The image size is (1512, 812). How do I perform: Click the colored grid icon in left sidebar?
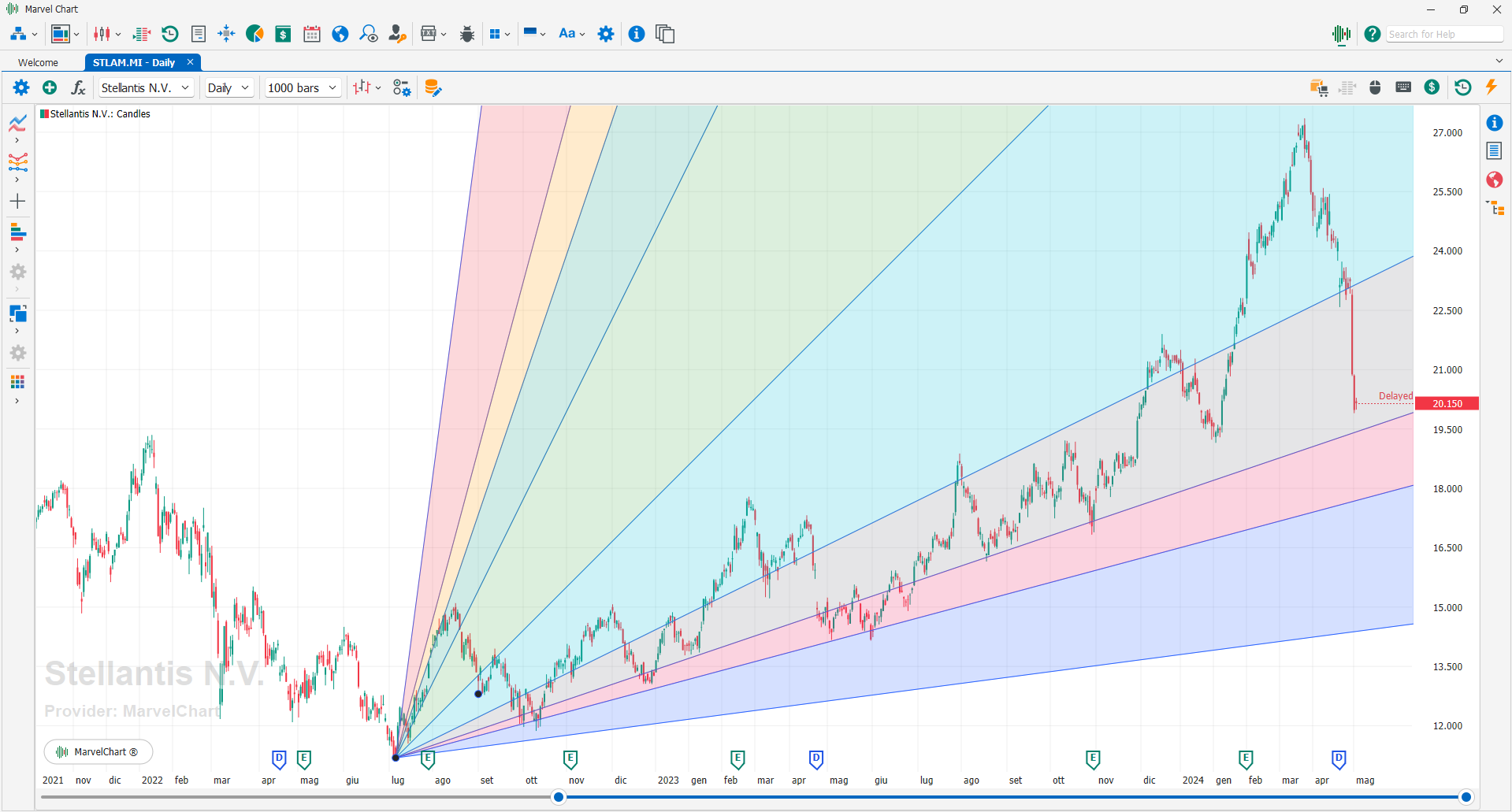pyautogui.click(x=17, y=382)
